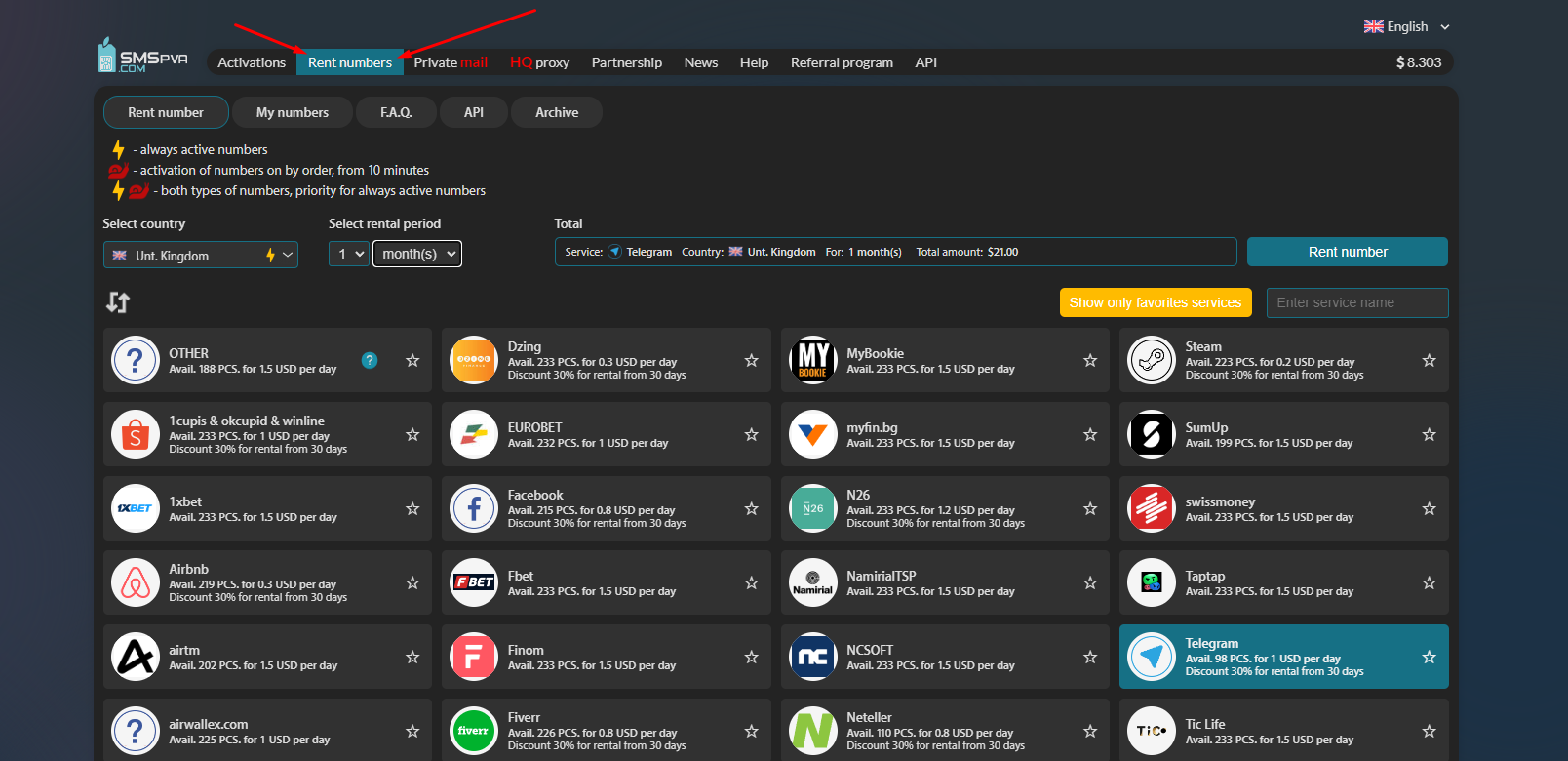
Task: Focus the Enter service name search field
Action: click(x=1357, y=302)
